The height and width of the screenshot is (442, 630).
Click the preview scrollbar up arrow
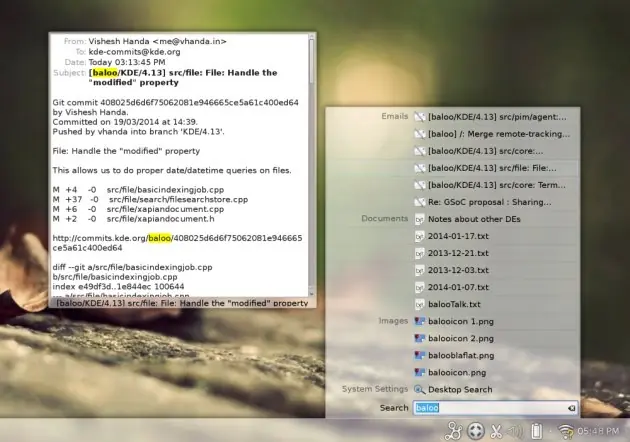[311, 37]
